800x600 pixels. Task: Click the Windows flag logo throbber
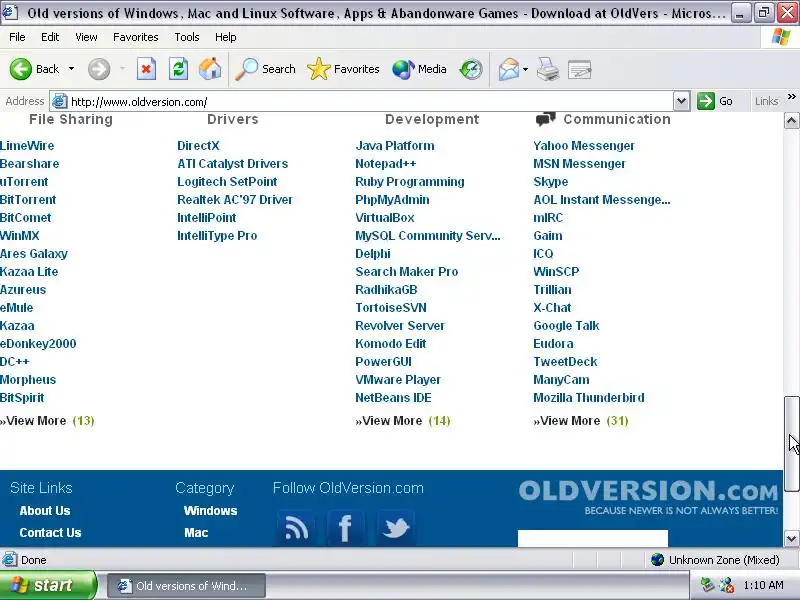tap(781, 37)
